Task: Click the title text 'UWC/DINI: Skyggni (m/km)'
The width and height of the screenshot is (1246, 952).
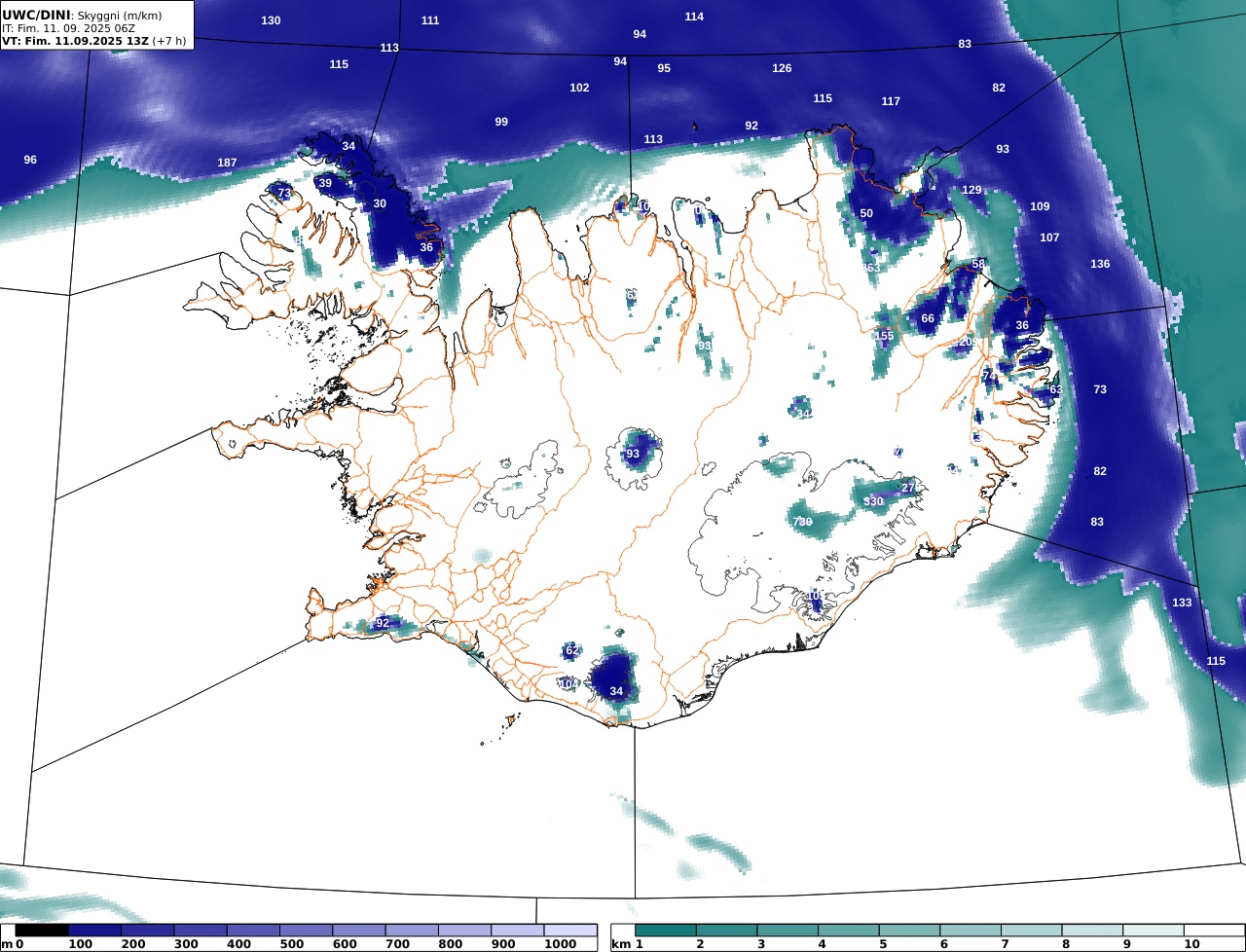Action: tap(83, 16)
